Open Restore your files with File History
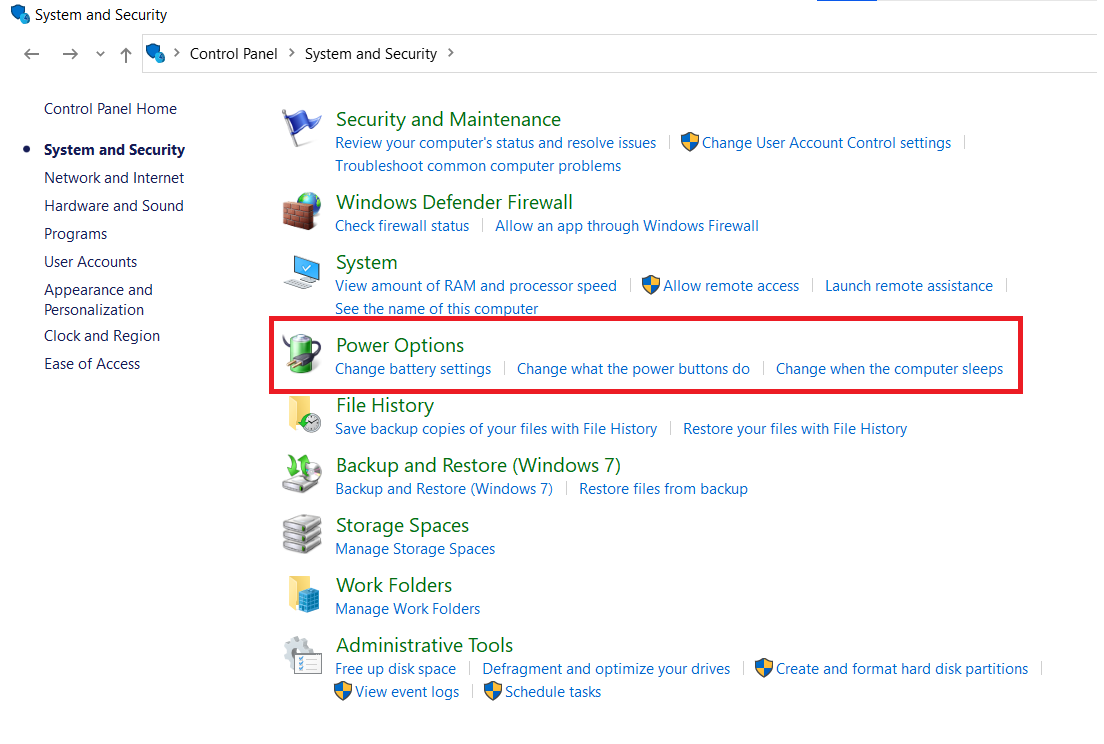Image resolution: width=1104 pixels, height=744 pixels. click(x=795, y=428)
